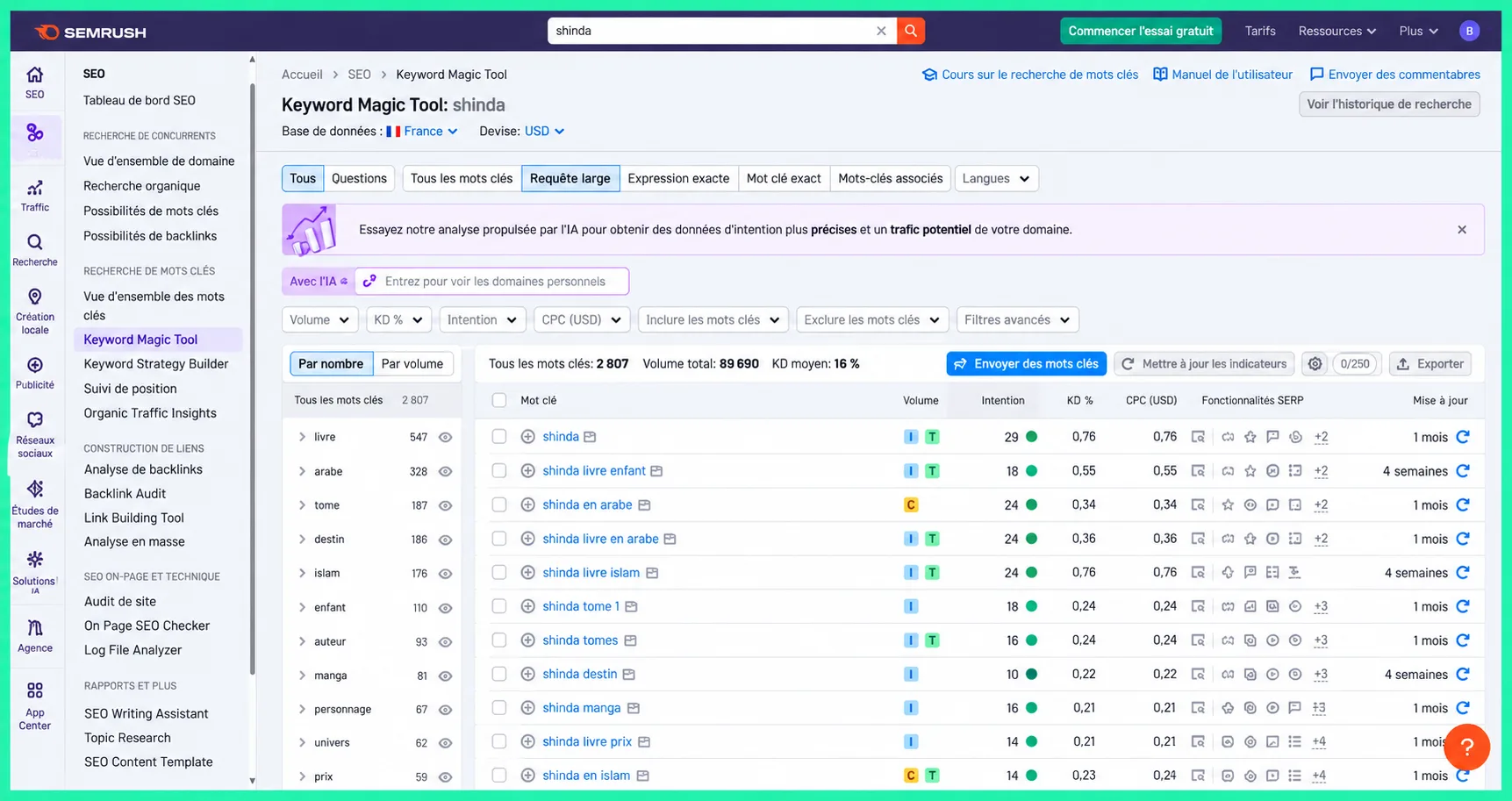Open the Volume filter dropdown
Image resolution: width=1512 pixels, height=801 pixels.
pos(320,320)
